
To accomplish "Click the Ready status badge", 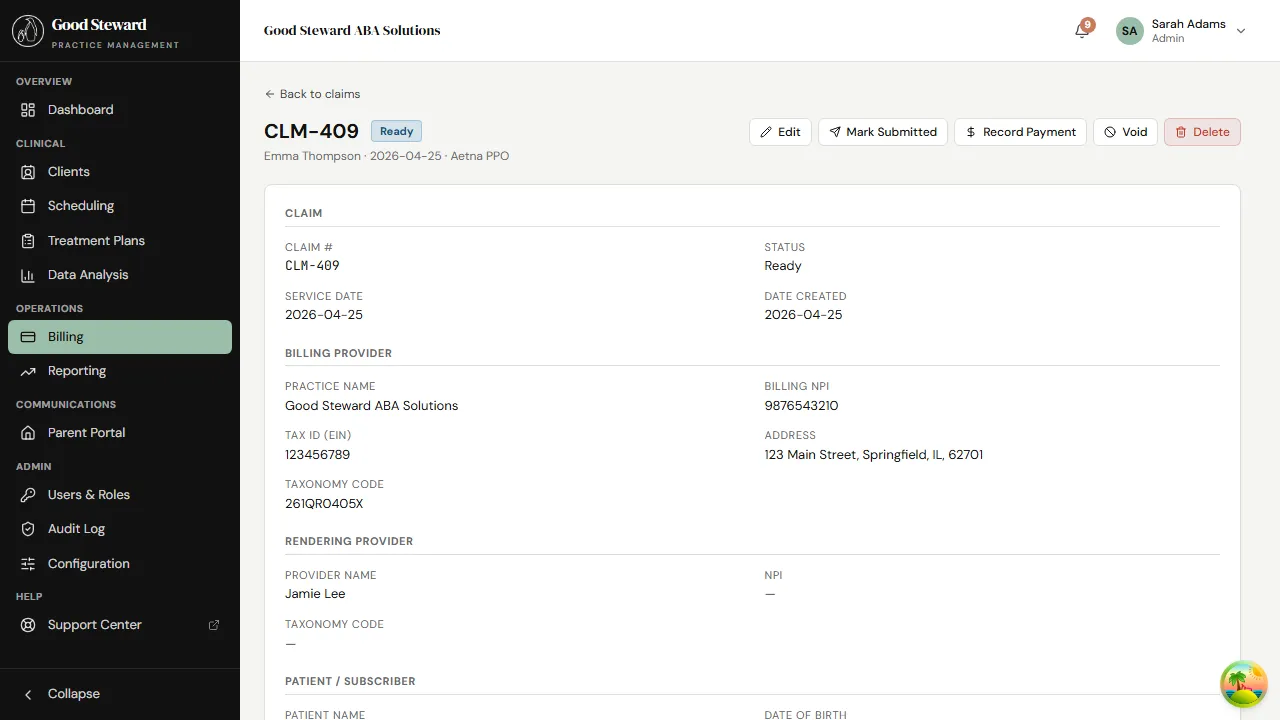I will 396,131.
